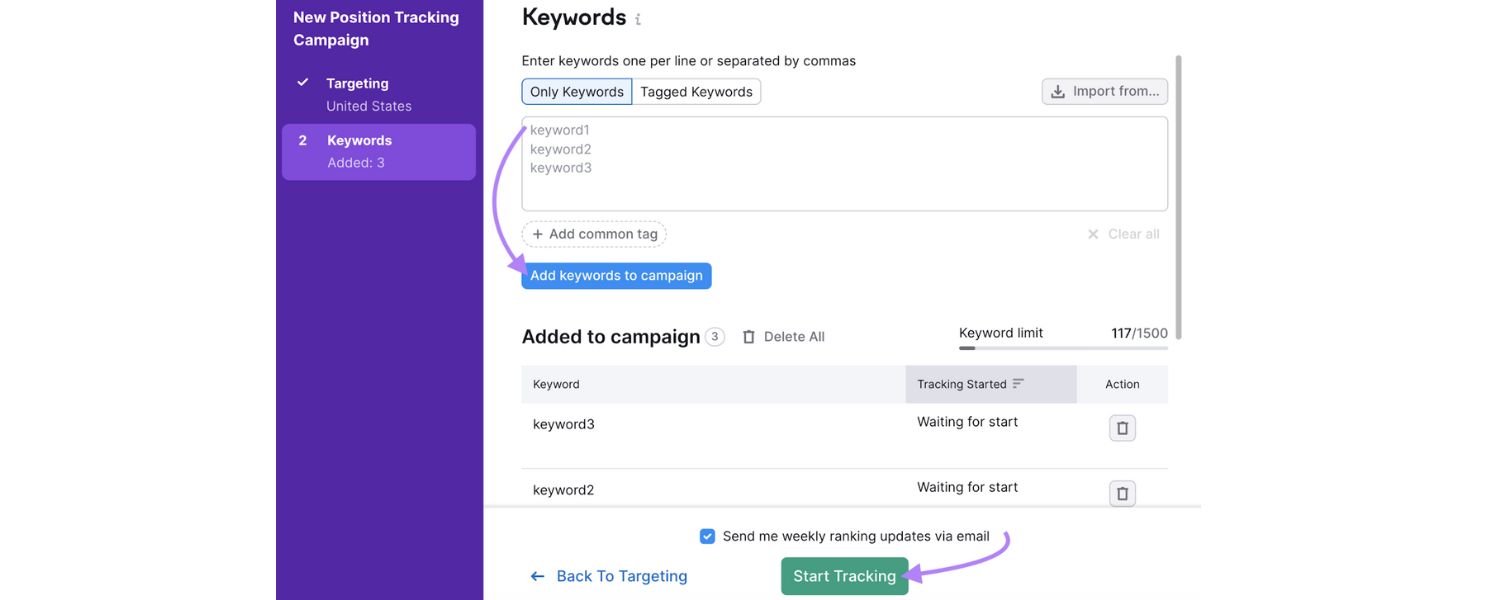
Task: Click the checkmark icon beside Targeting step
Action: tap(302, 83)
